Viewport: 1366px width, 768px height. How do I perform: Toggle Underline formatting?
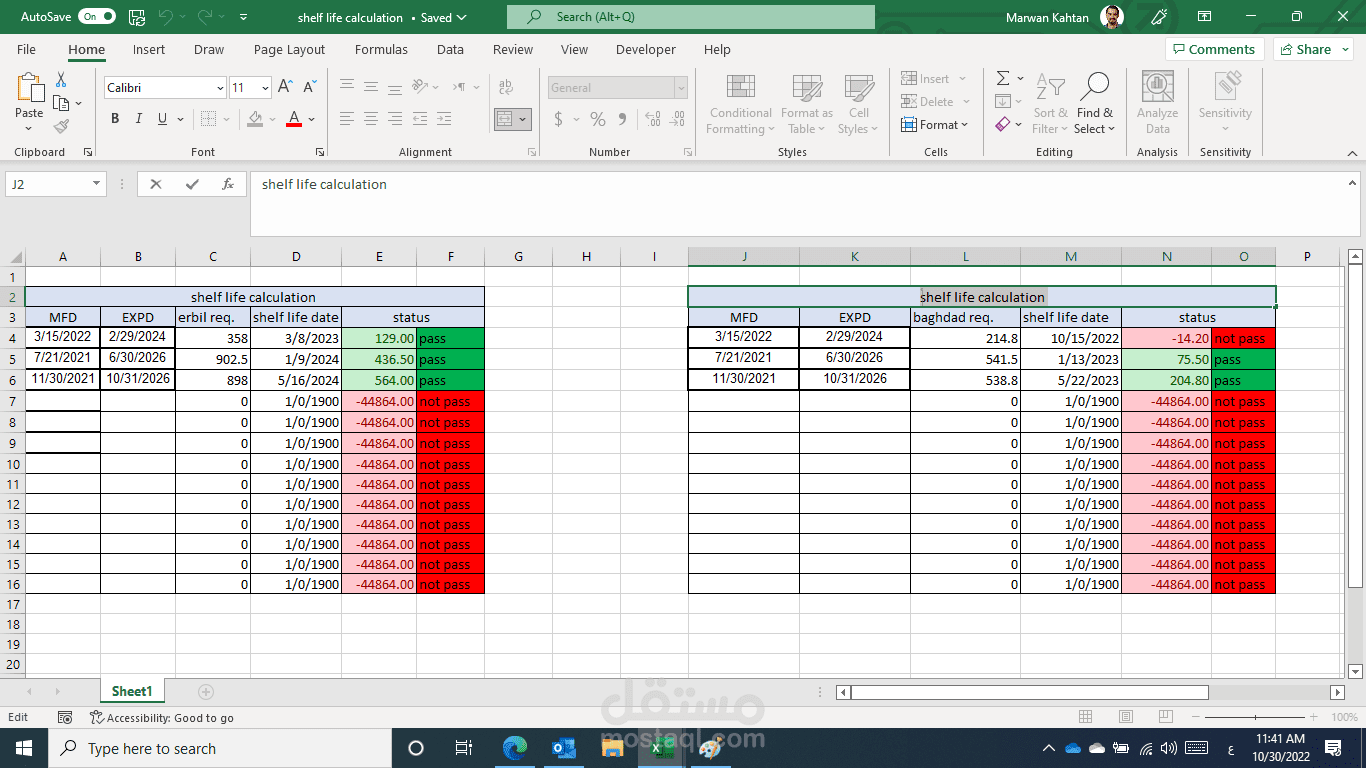click(x=163, y=119)
